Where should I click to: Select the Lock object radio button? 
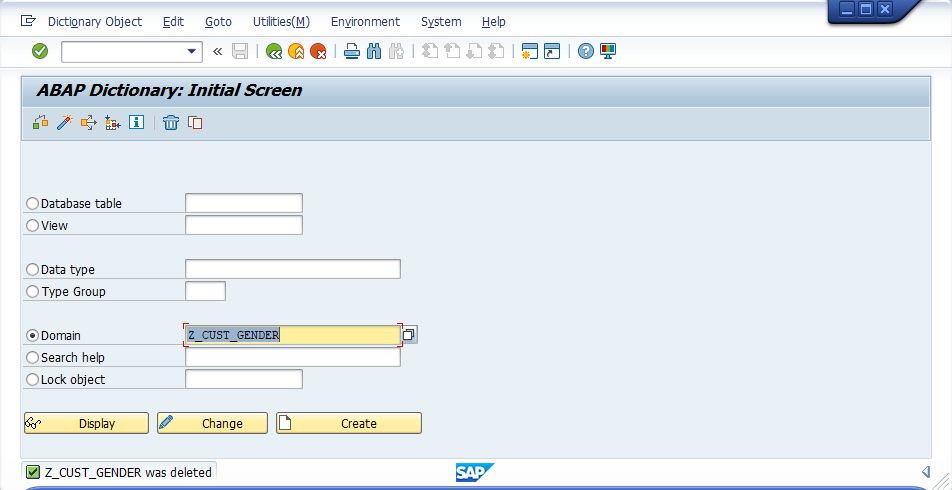click(32, 379)
